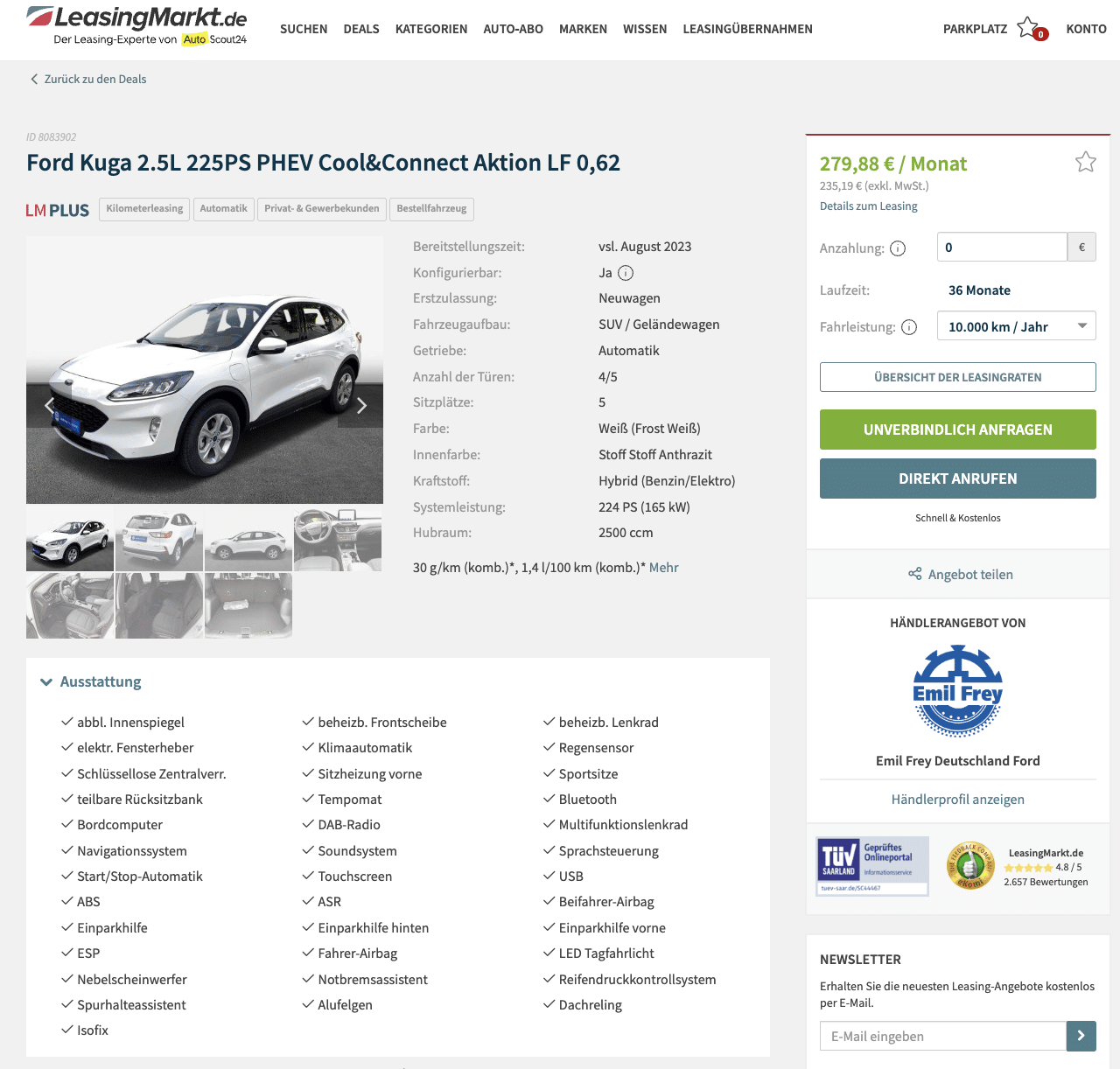This screenshot has height=1069, width=1120.
Task: Expand emissions details via Mehr link
Action: click(664, 568)
